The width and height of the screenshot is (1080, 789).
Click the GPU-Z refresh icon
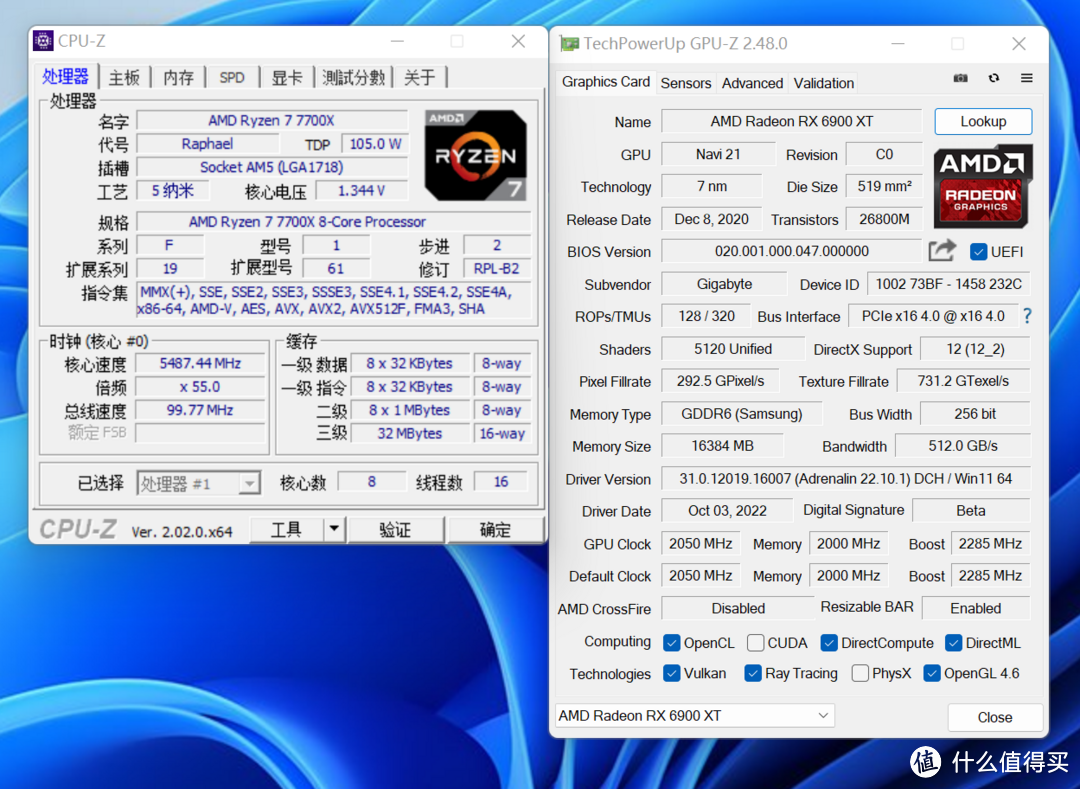coord(993,78)
